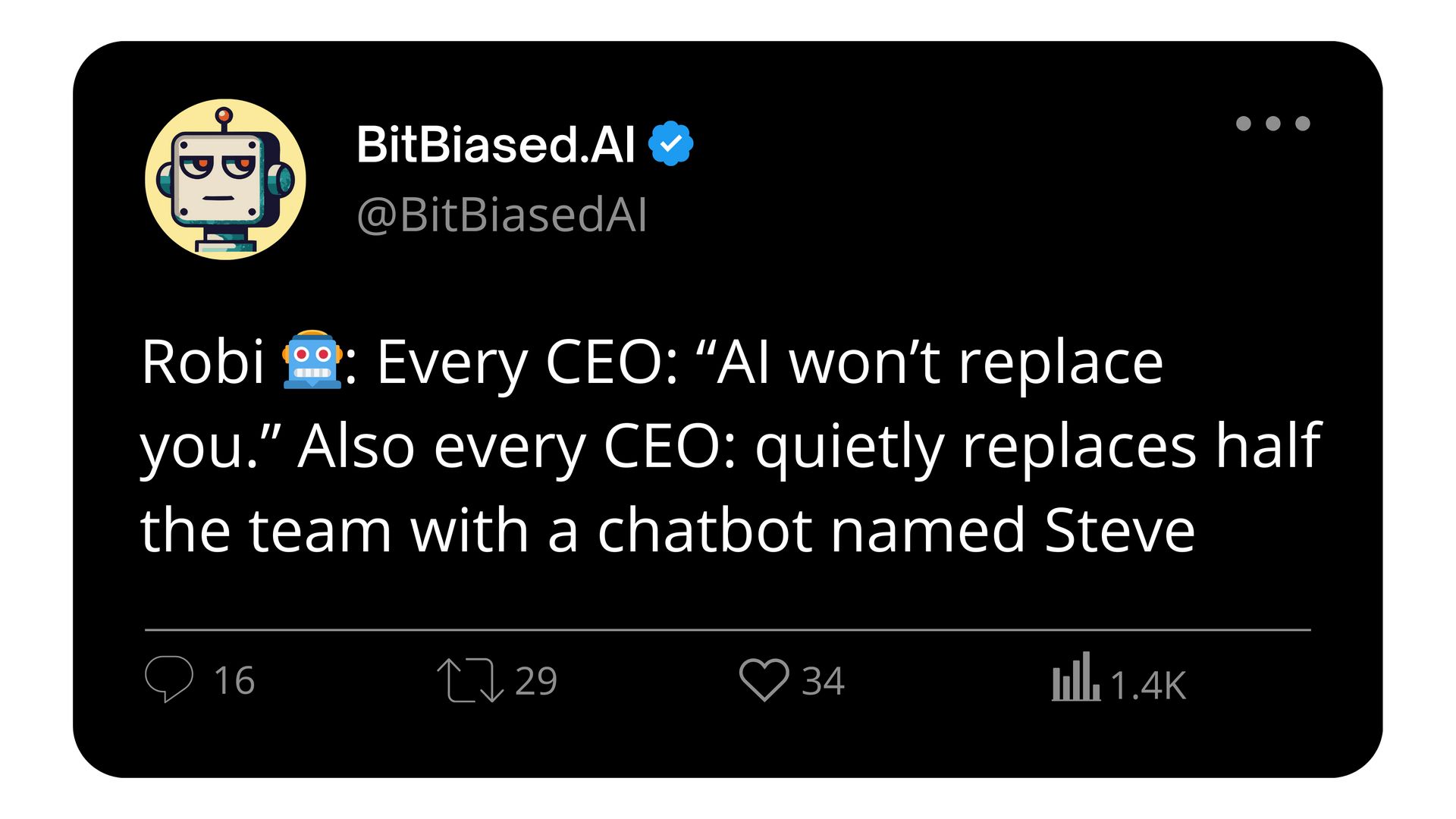
Task: Click the 1.4K views count
Action: [1148, 685]
